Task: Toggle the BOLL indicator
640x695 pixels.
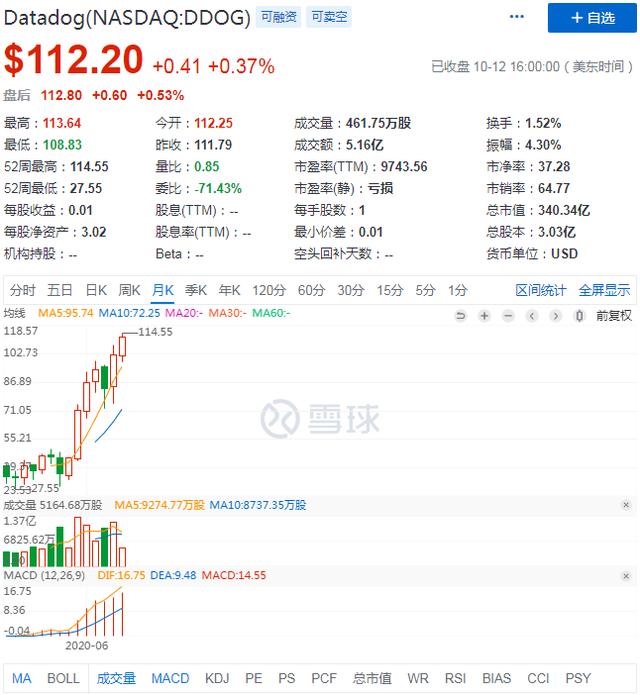Action: click(x=63, y=678)
